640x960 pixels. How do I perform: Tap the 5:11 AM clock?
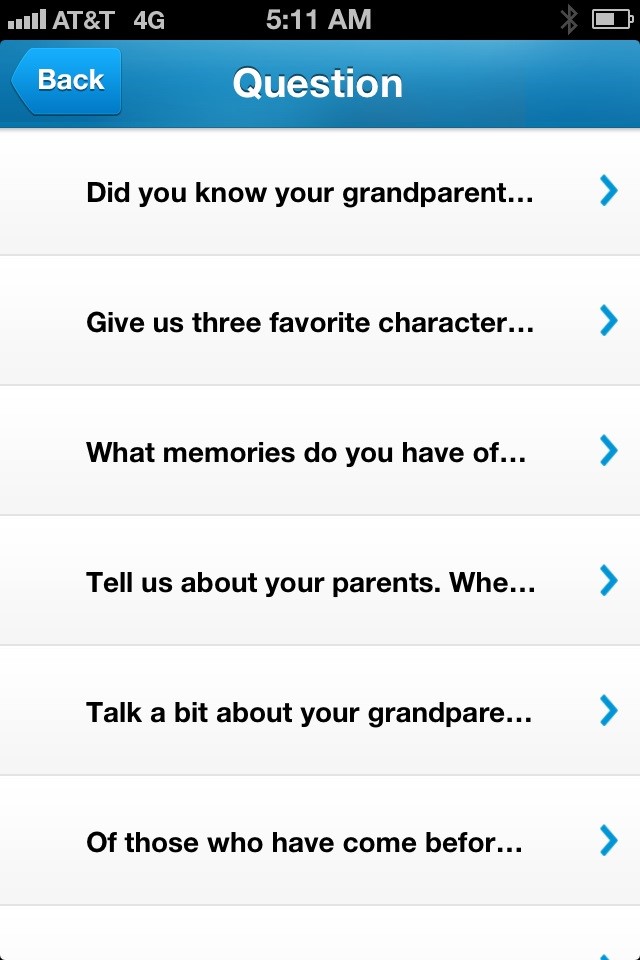[318, 19]
